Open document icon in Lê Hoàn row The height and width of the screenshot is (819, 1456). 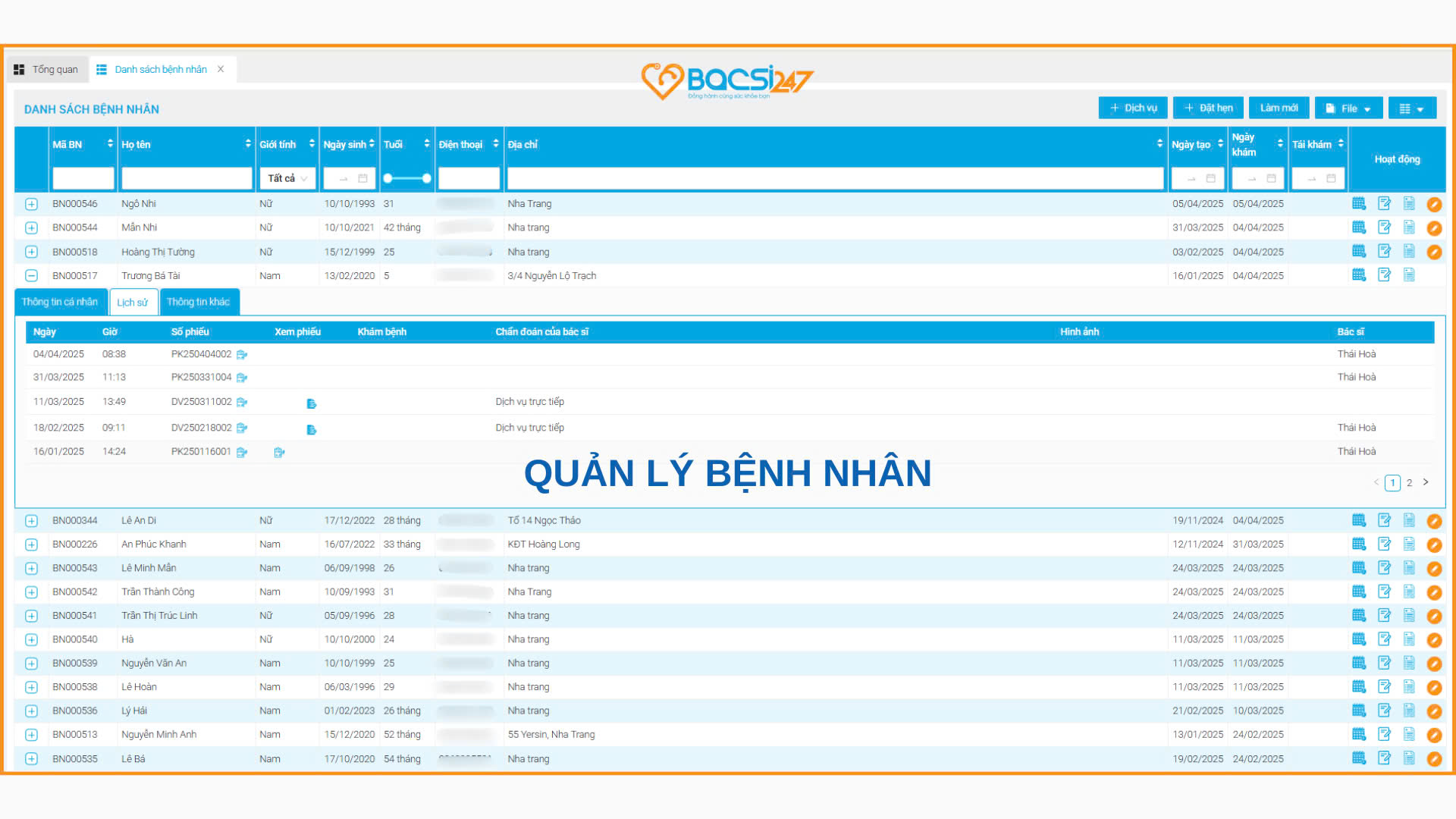coord(1409,686)
